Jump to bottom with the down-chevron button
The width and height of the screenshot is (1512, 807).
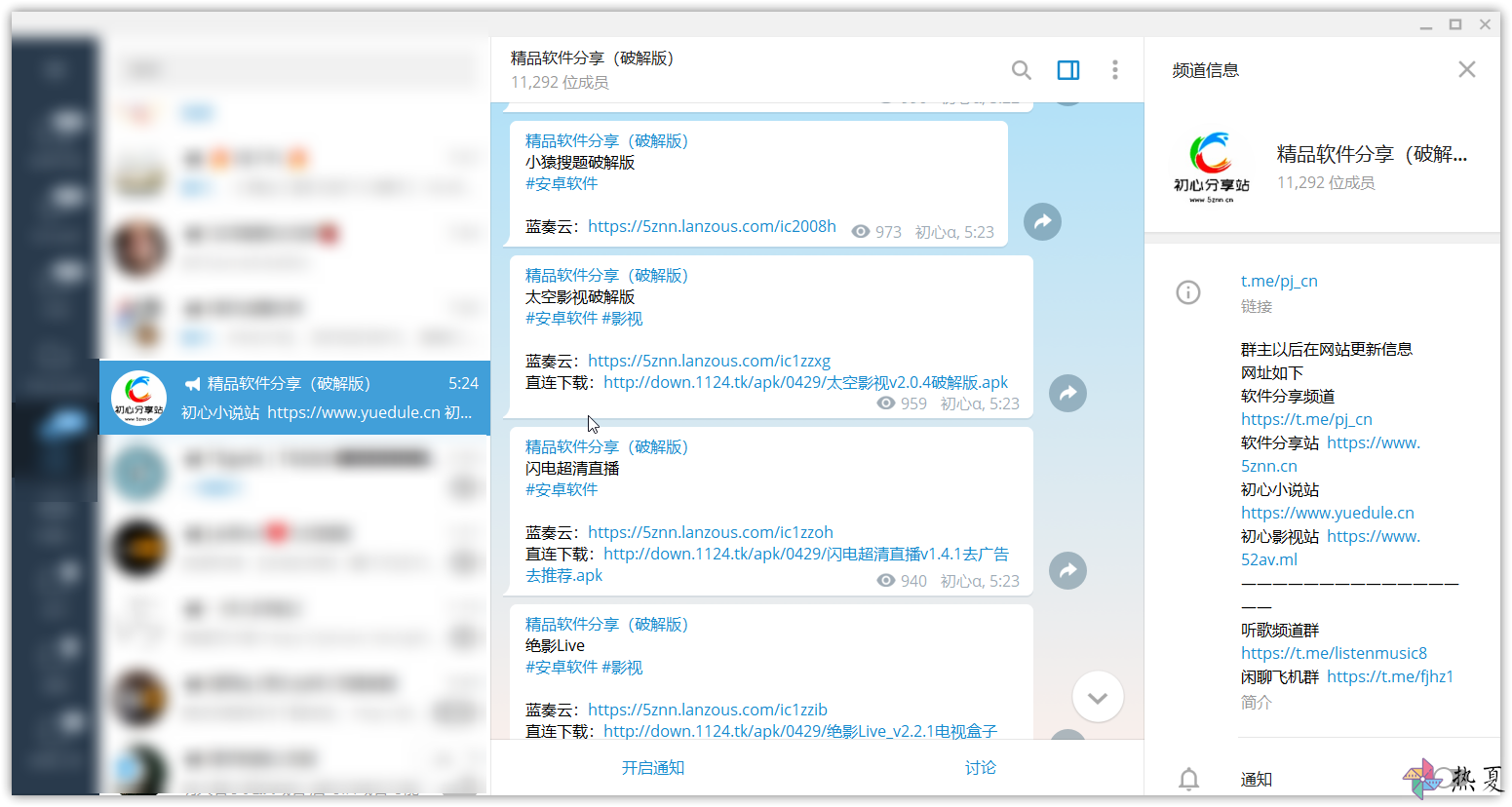coord(1098,698)
